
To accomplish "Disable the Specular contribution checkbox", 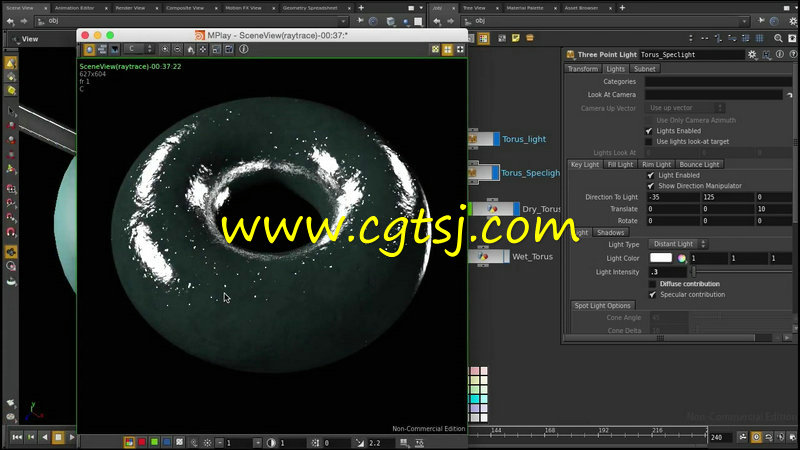I will click(652, 294).
